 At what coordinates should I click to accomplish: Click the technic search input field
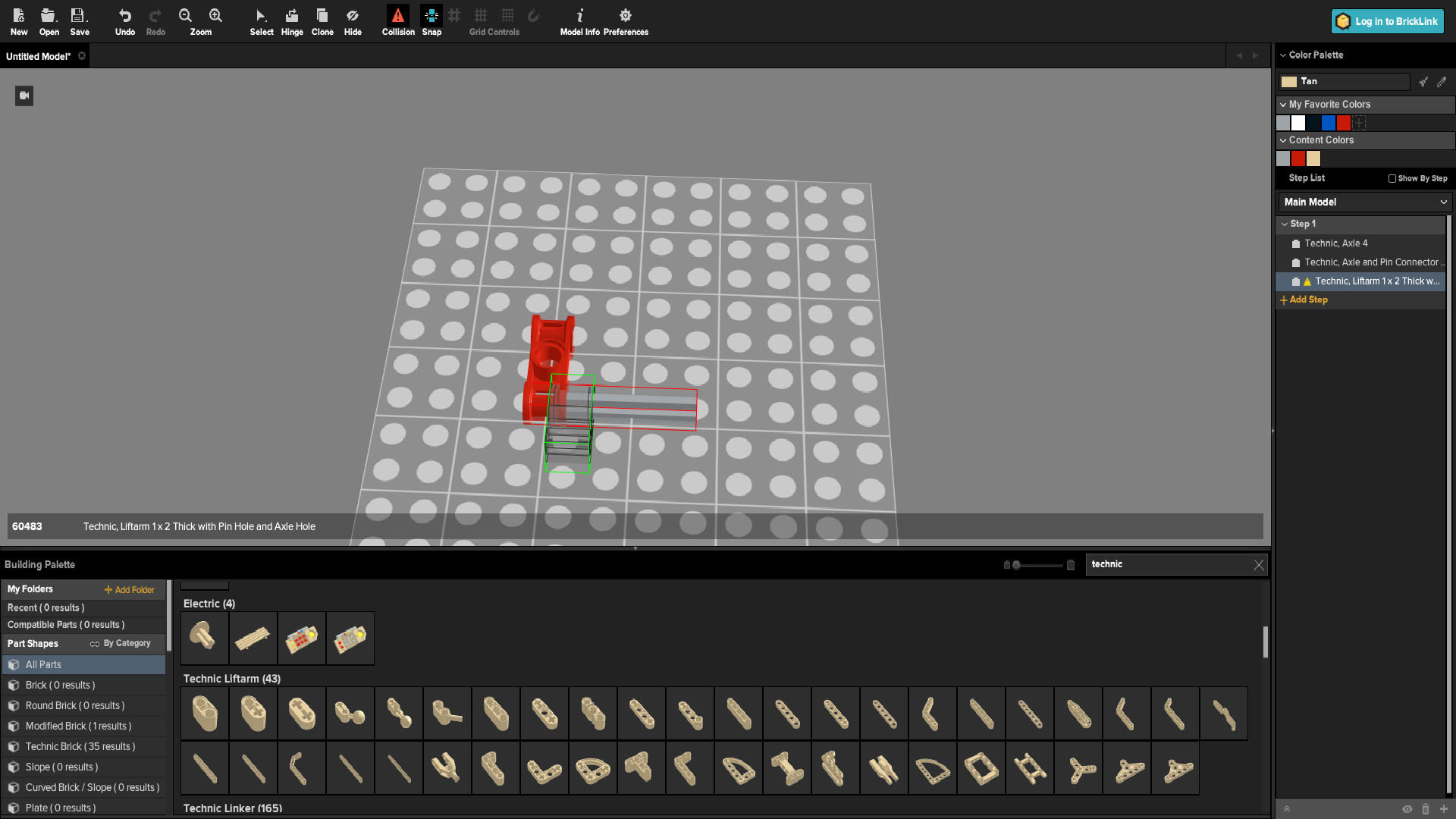coord(1168,564)
